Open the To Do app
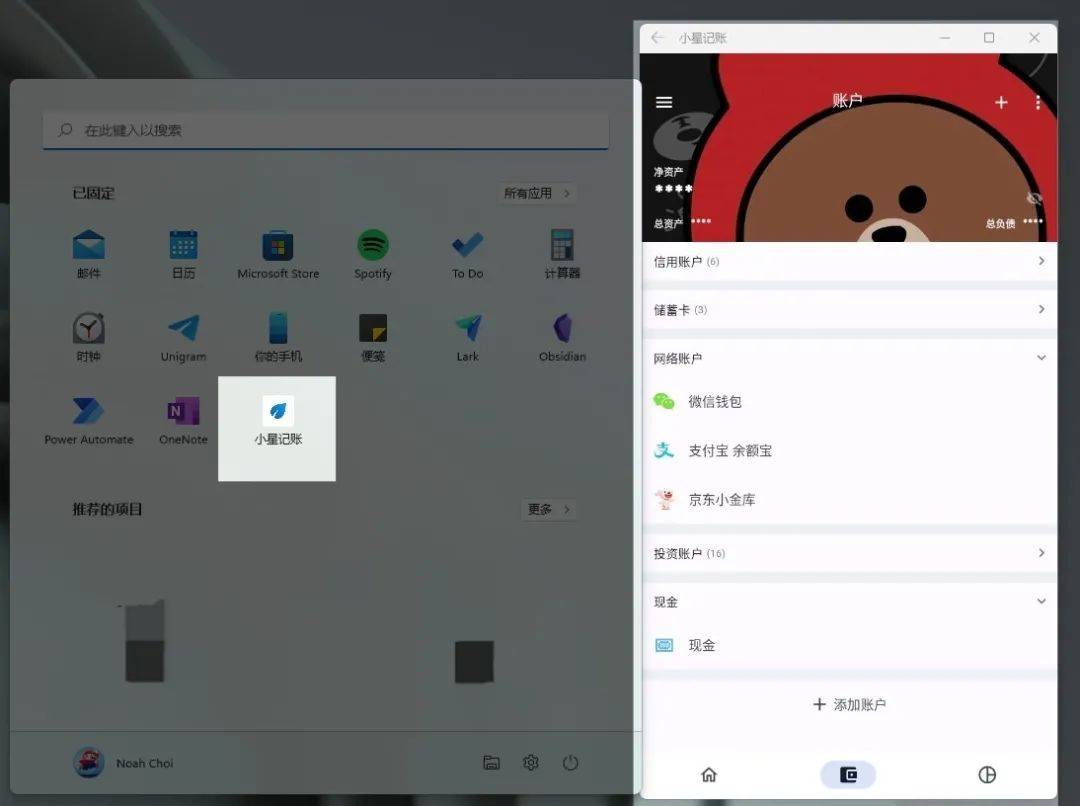This screenshot has width=1080, height=806. click(468, 254)
